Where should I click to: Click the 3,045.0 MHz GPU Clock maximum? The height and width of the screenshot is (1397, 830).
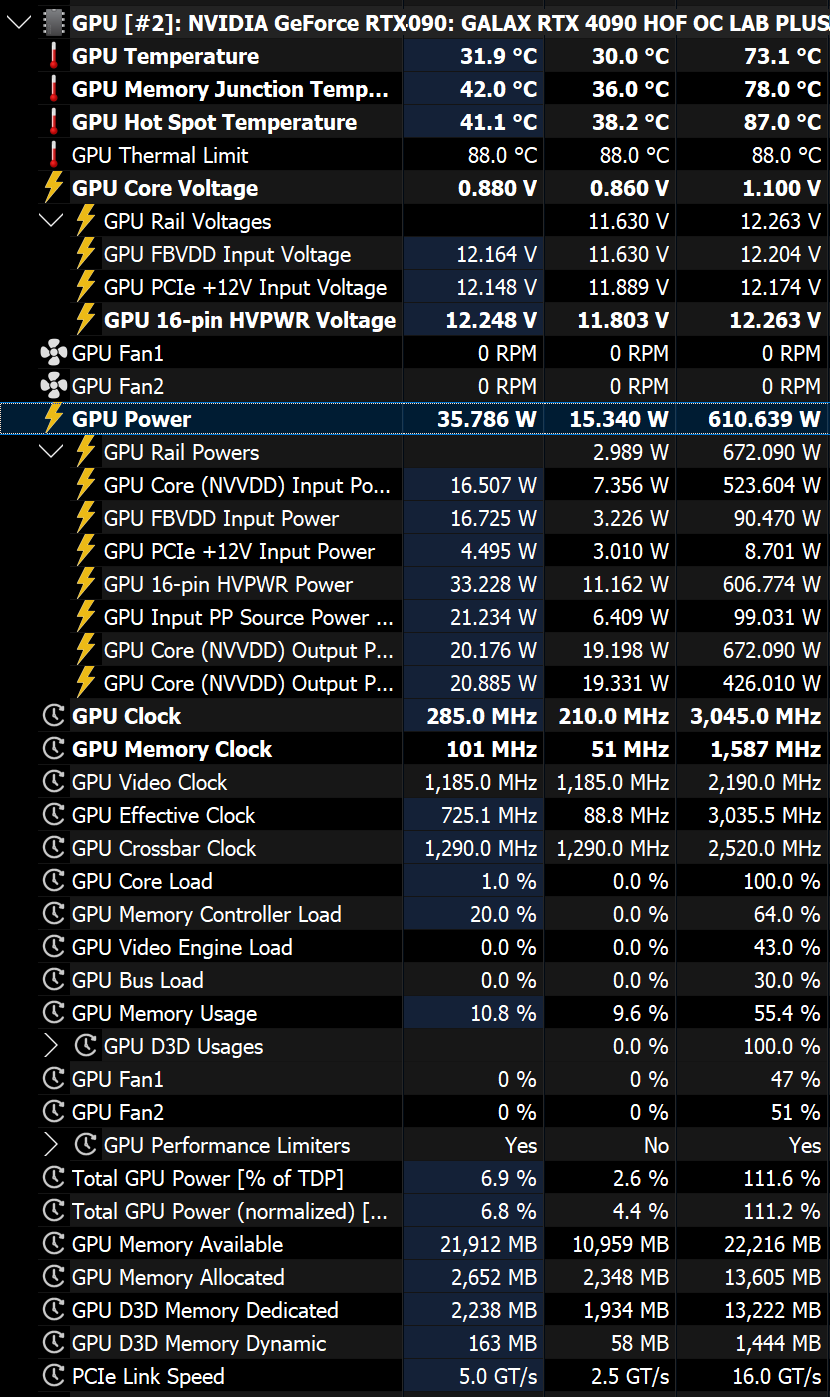pyautogui.click(x=756, y=716)
